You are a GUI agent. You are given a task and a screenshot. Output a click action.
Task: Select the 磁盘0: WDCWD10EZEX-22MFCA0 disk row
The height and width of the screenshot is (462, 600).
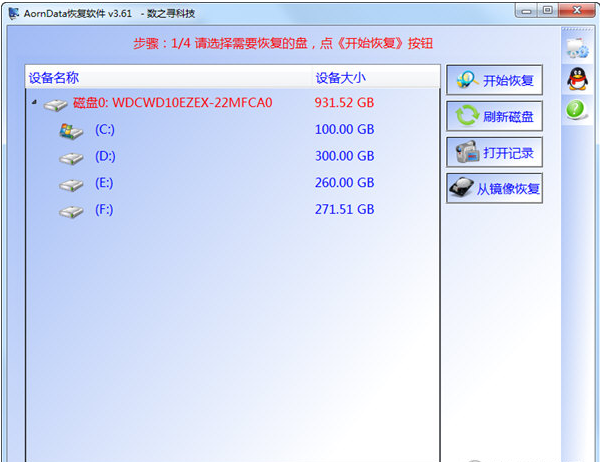pos(233,103)
